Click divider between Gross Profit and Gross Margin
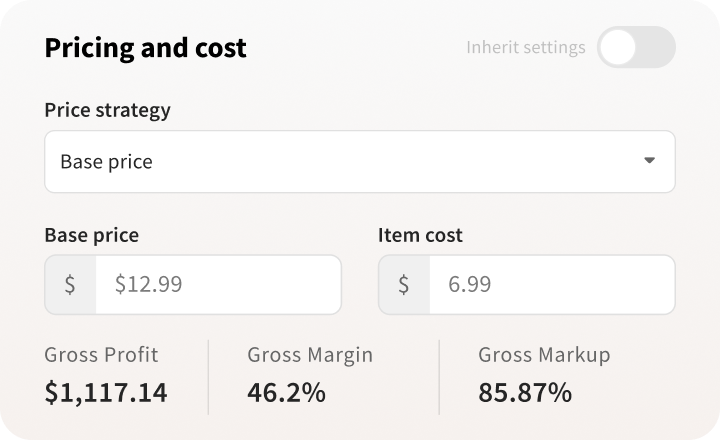This screenshot has height=440, width=720. [208, 377]
